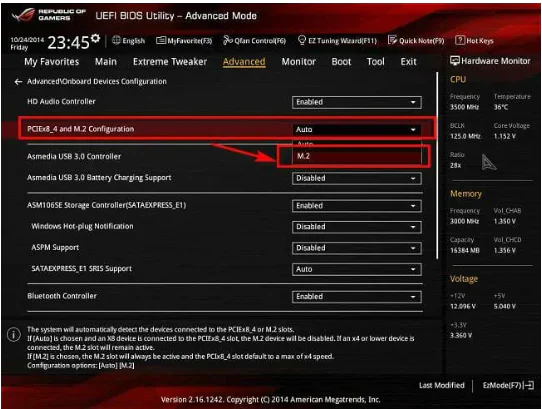Screen dimensions: 542x409
Task: Choose the M.2 option in the list
Action: 357,156
